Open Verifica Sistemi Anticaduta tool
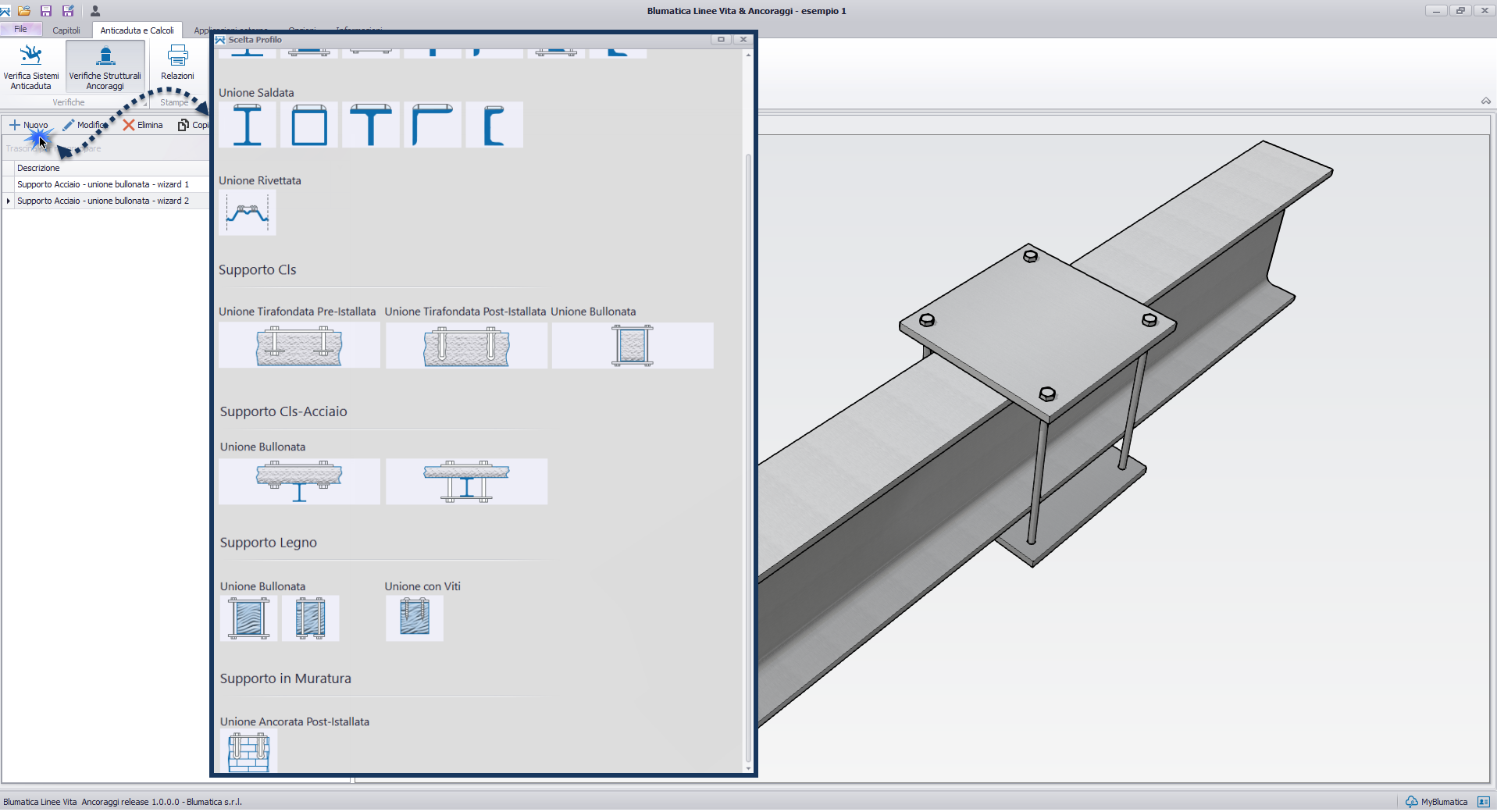 [31, 66]
